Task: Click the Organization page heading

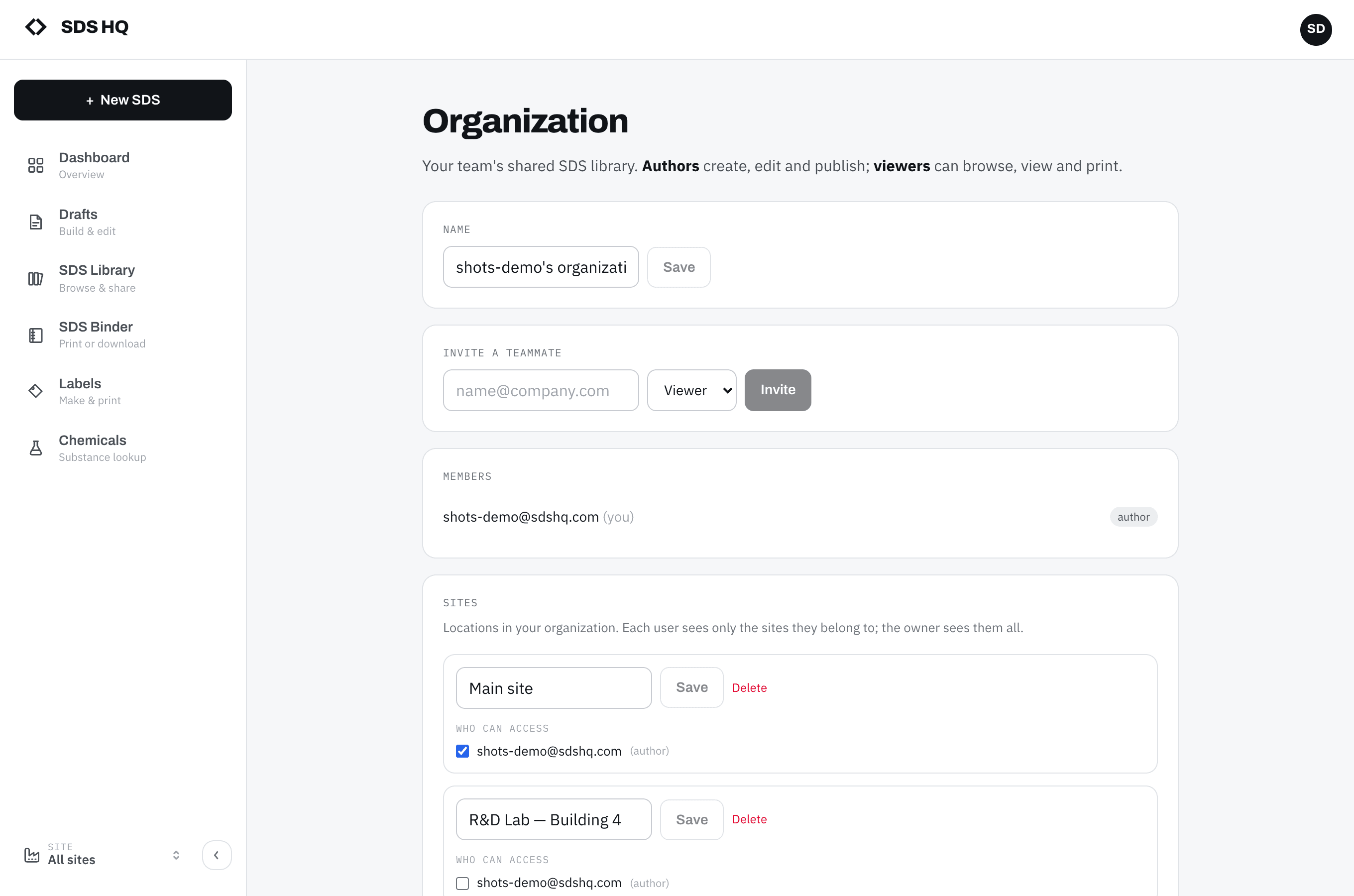Action: point(525,121)
